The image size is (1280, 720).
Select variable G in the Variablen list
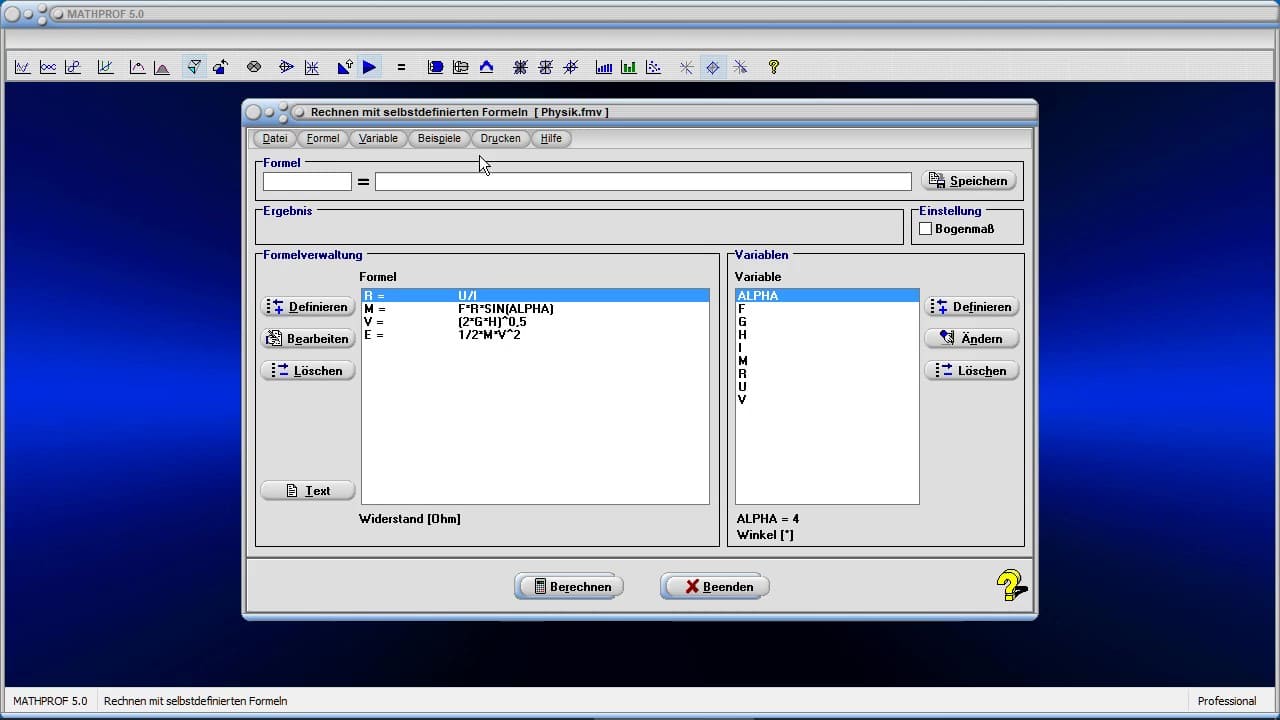[x=742, y=322]
